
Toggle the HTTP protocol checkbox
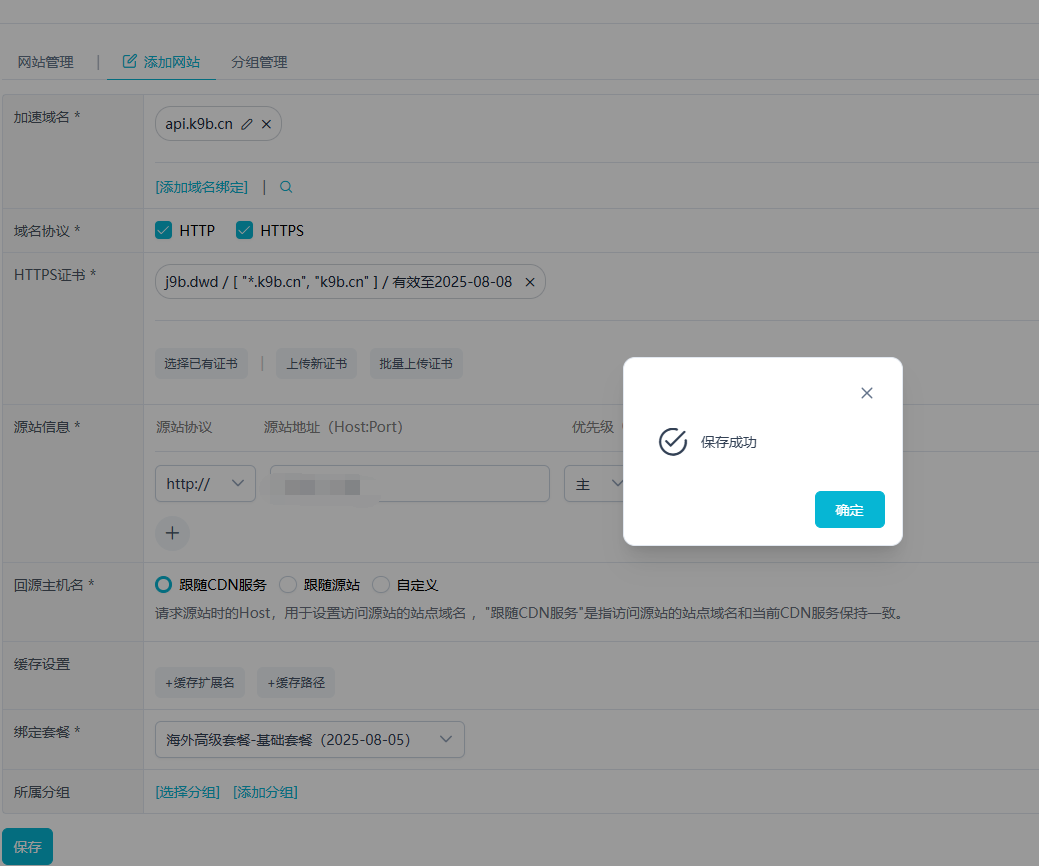(163, 230)
